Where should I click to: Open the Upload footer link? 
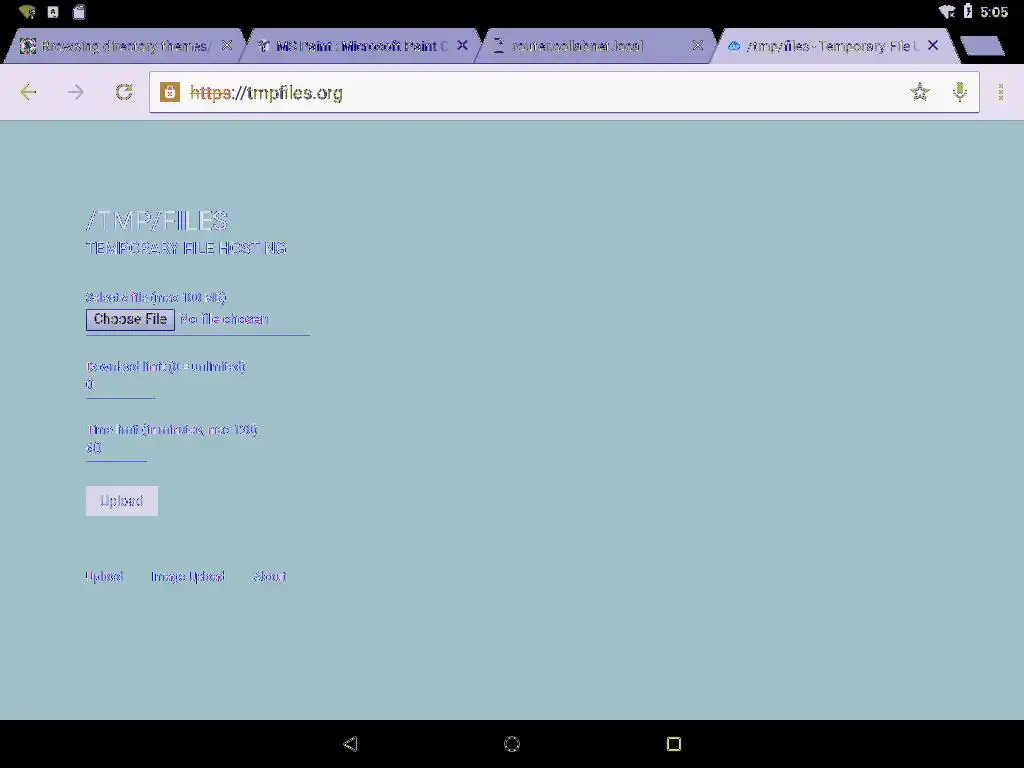[x=104, y=577]
